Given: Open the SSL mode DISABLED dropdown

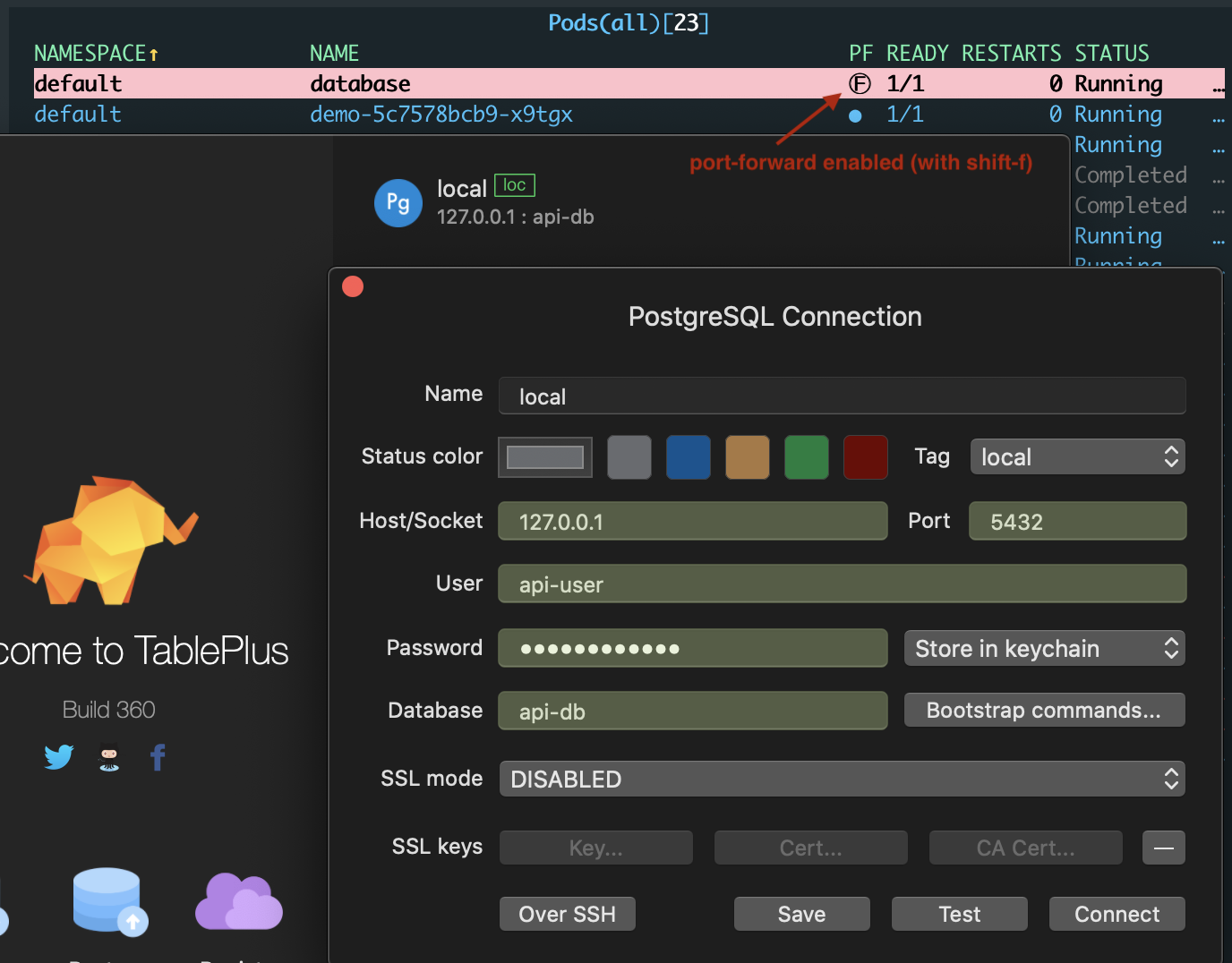Looking at the screenshot, I should [843, 779].
